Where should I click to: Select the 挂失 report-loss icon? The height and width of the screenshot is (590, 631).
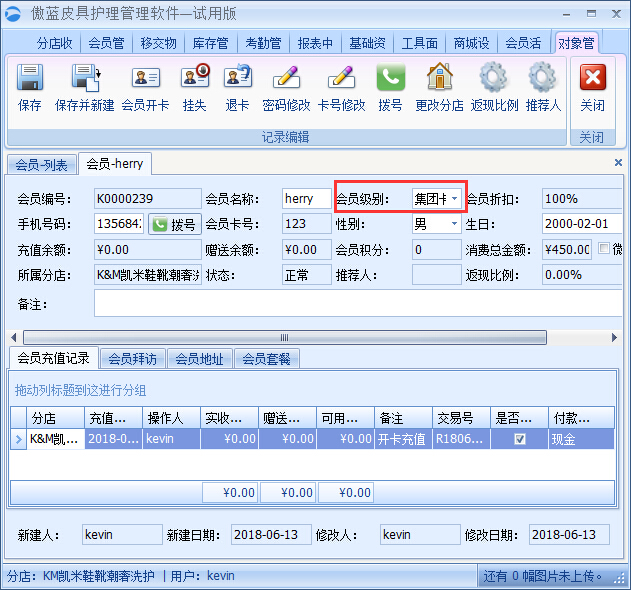(194, 80)
